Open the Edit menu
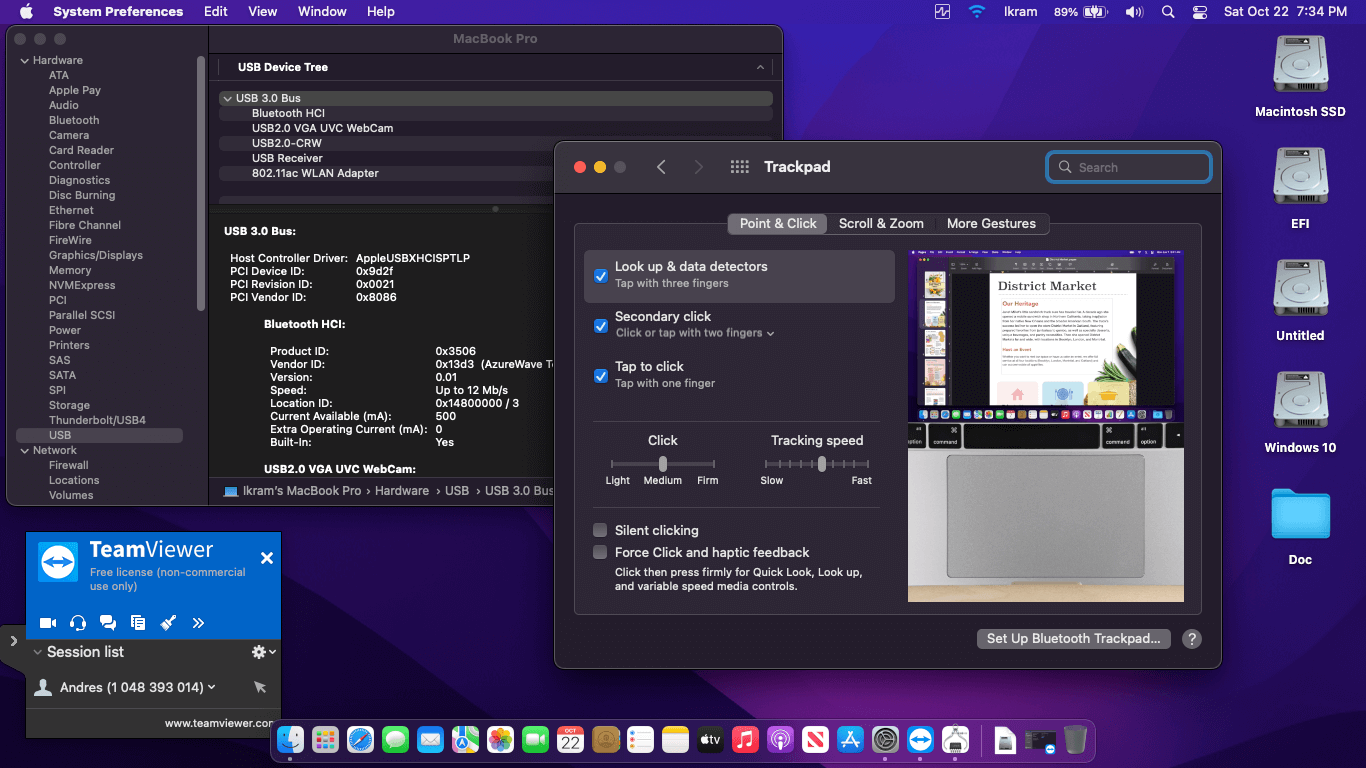Viewport: 1366px width, 768px height. (x=216, y=12)
